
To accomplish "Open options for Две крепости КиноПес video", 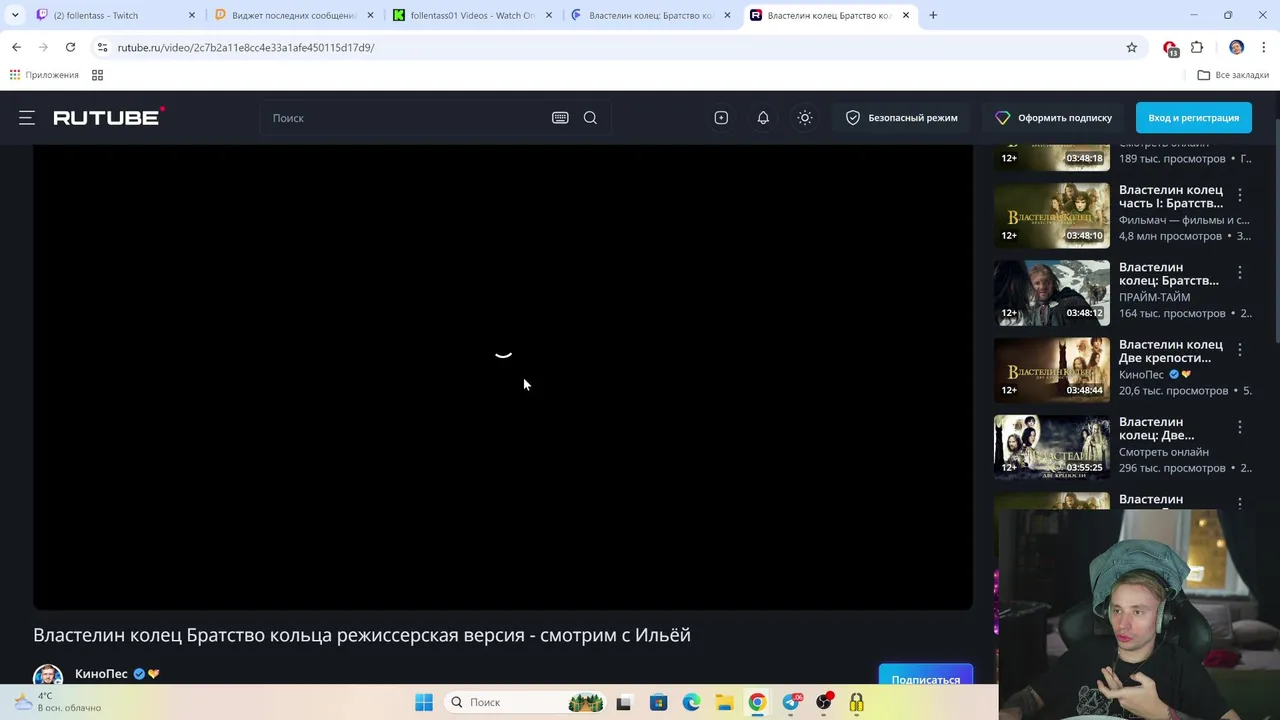I will (1240, 349).
